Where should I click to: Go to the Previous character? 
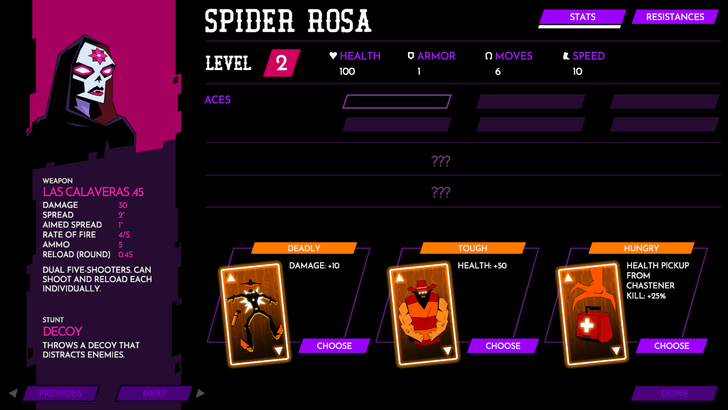(61, 393)
